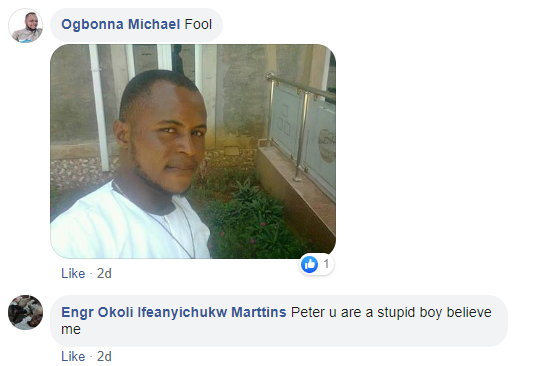534x366 pixels.
Task: Open the attached selfie photo
Action: click(x=193, y=151)
